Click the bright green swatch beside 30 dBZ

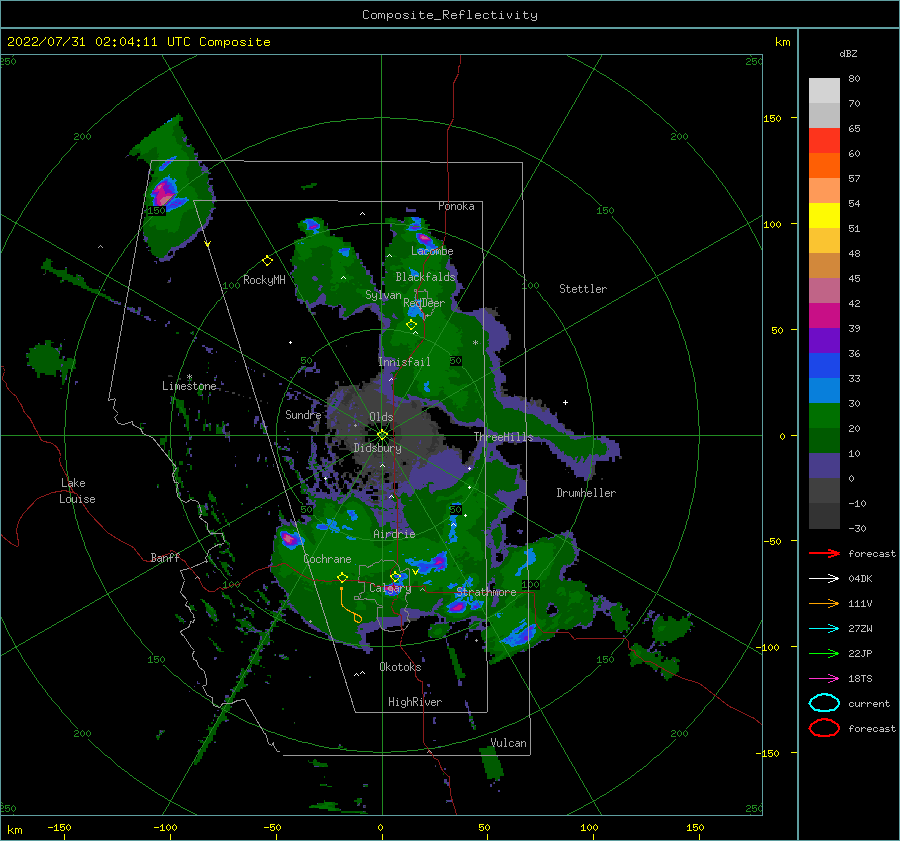pyautogui.click(x=824, y=415)
